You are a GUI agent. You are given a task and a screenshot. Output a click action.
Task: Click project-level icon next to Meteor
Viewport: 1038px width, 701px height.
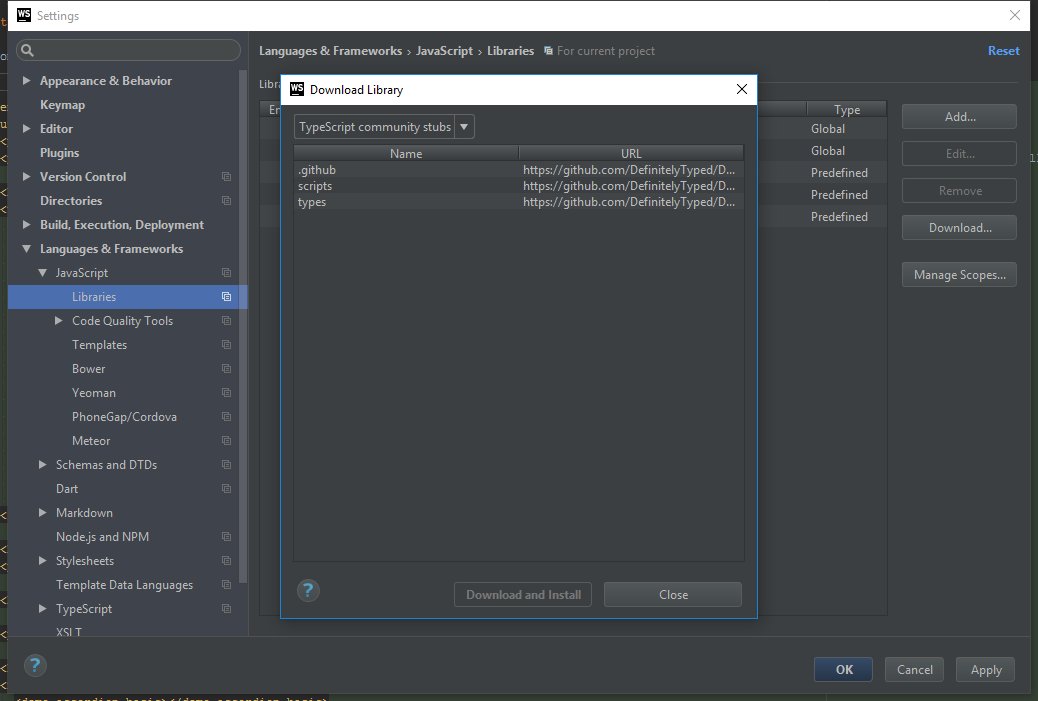click(x=226, y=441)
